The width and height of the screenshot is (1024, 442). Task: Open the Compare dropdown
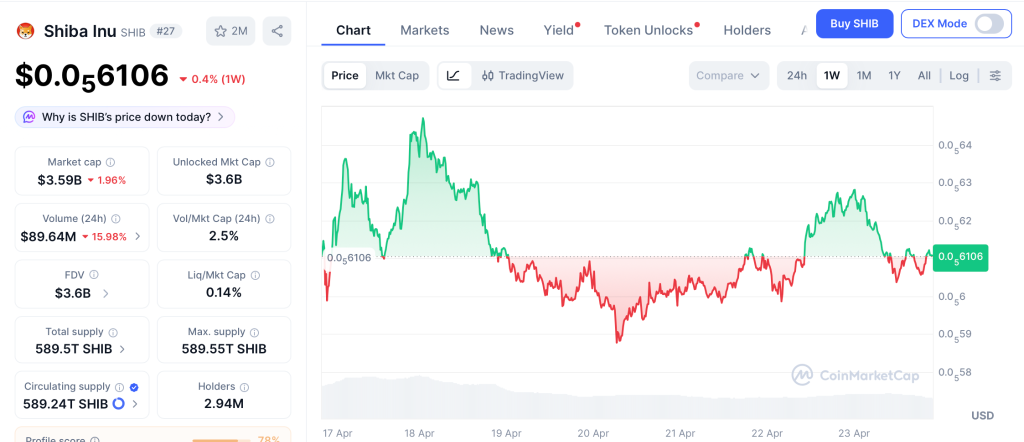tap(729, 75)
